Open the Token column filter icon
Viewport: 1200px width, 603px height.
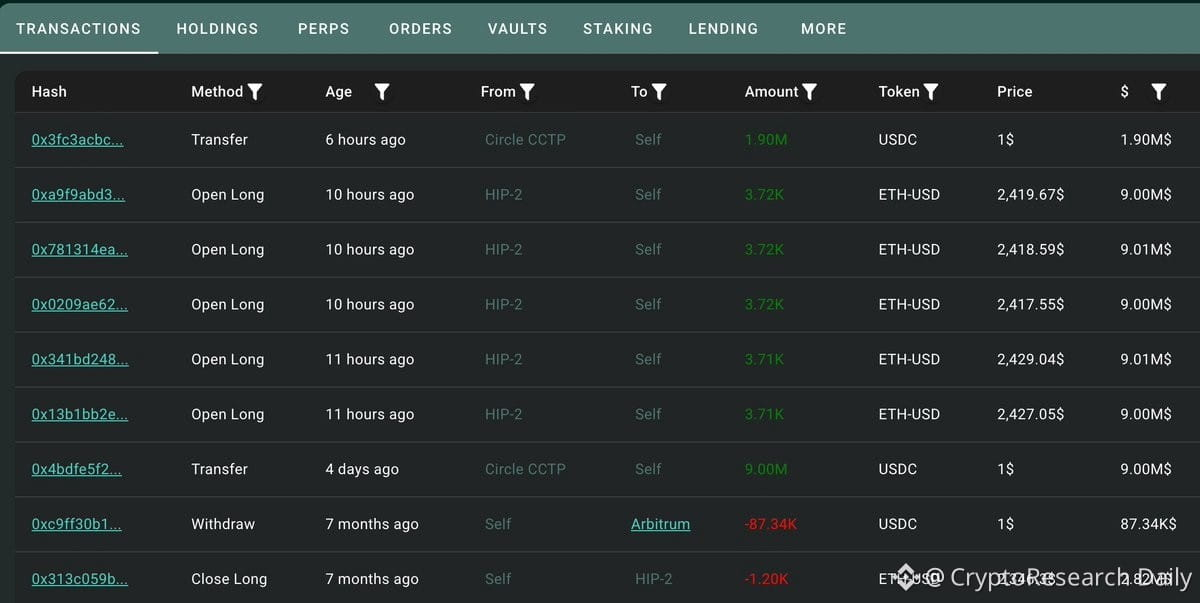931,92
